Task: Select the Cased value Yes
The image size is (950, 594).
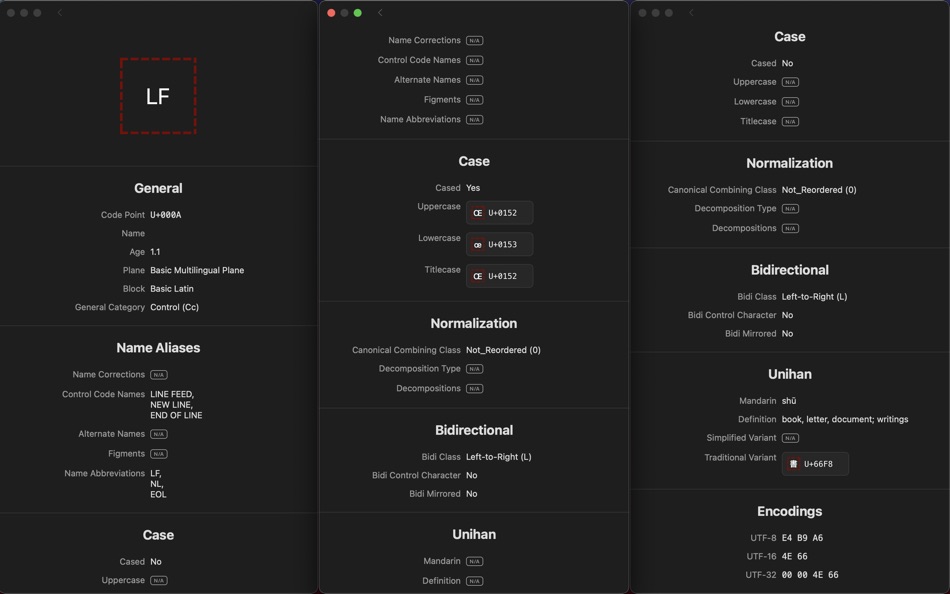Action: tap(473, 188)
